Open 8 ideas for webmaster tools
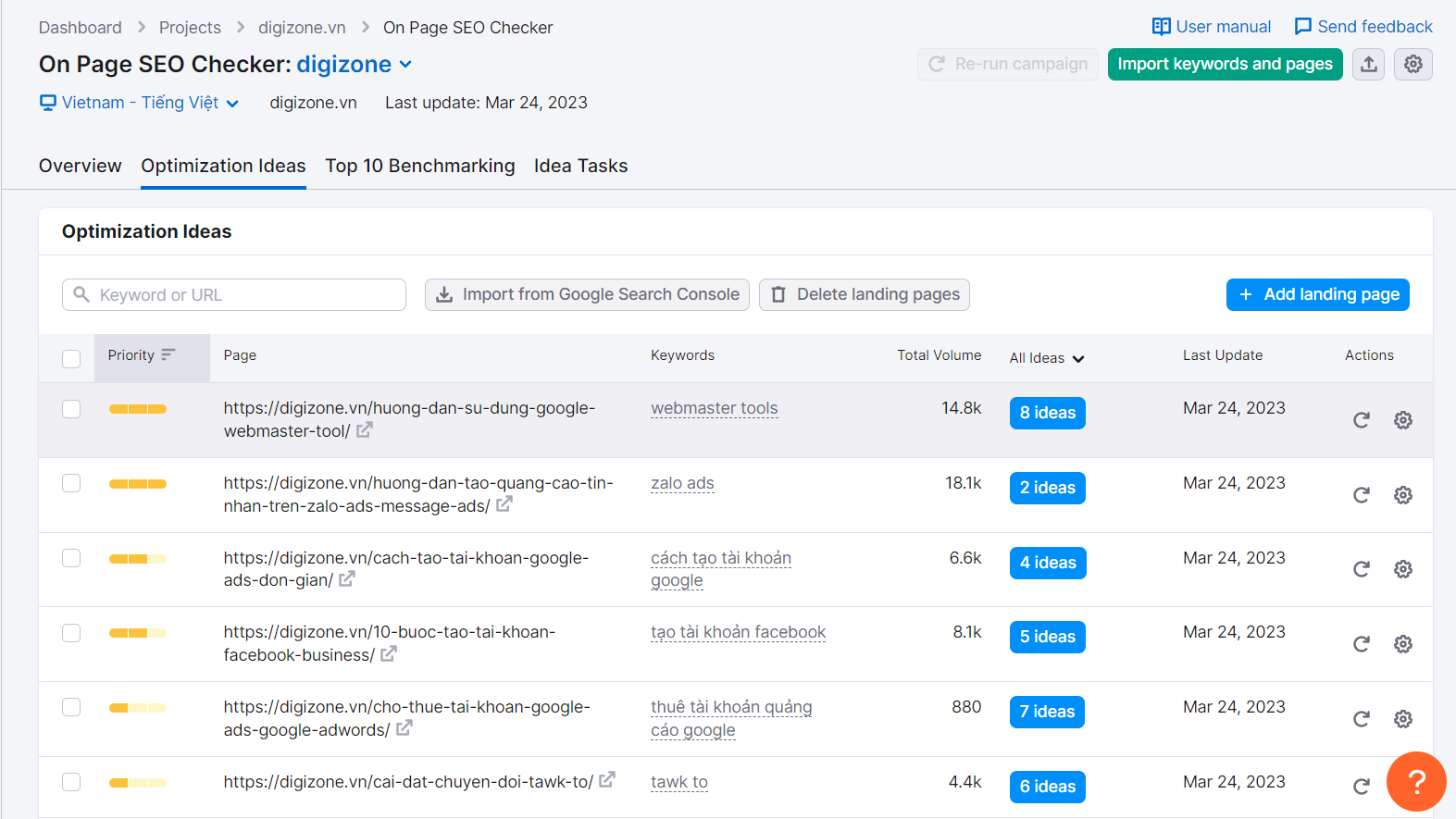The image size is (1456, 819). click(x=1048, y=413)
